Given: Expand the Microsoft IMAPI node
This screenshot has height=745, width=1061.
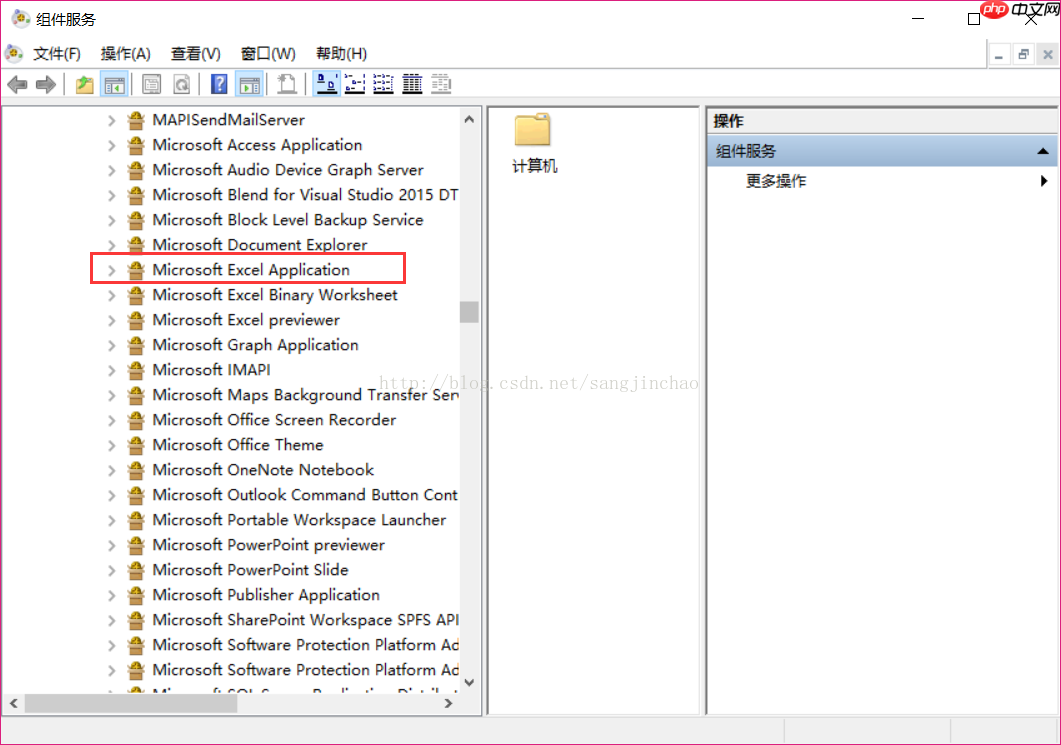Looking at the screenshot, I should 112,371.
